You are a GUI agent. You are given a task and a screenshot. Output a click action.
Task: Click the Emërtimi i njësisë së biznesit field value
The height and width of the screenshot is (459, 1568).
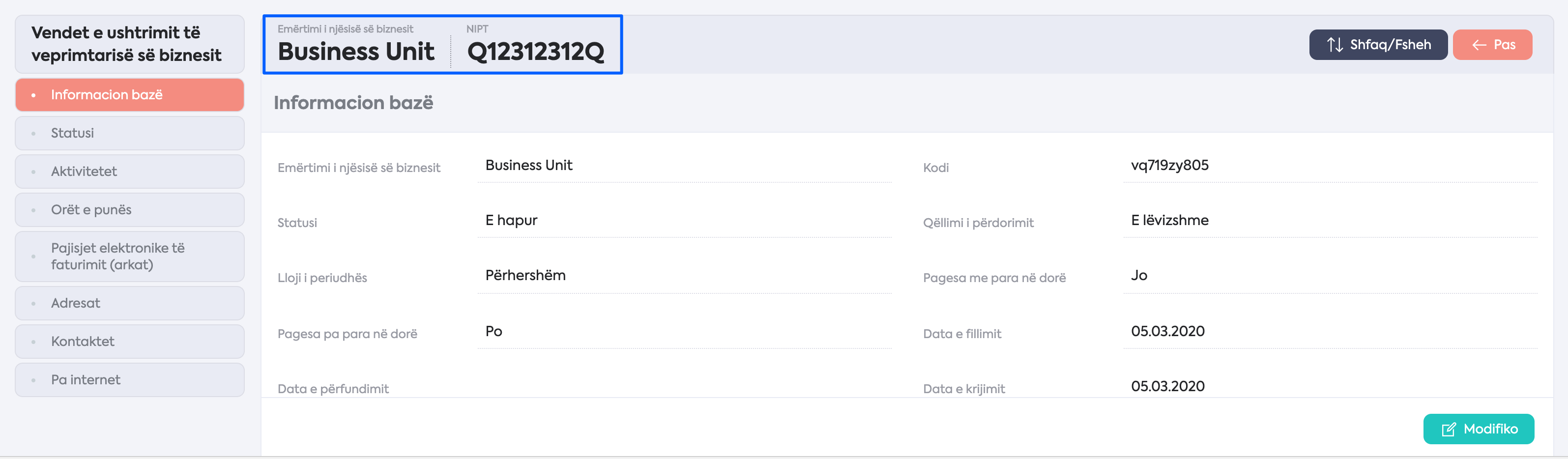tap(685, 166)
